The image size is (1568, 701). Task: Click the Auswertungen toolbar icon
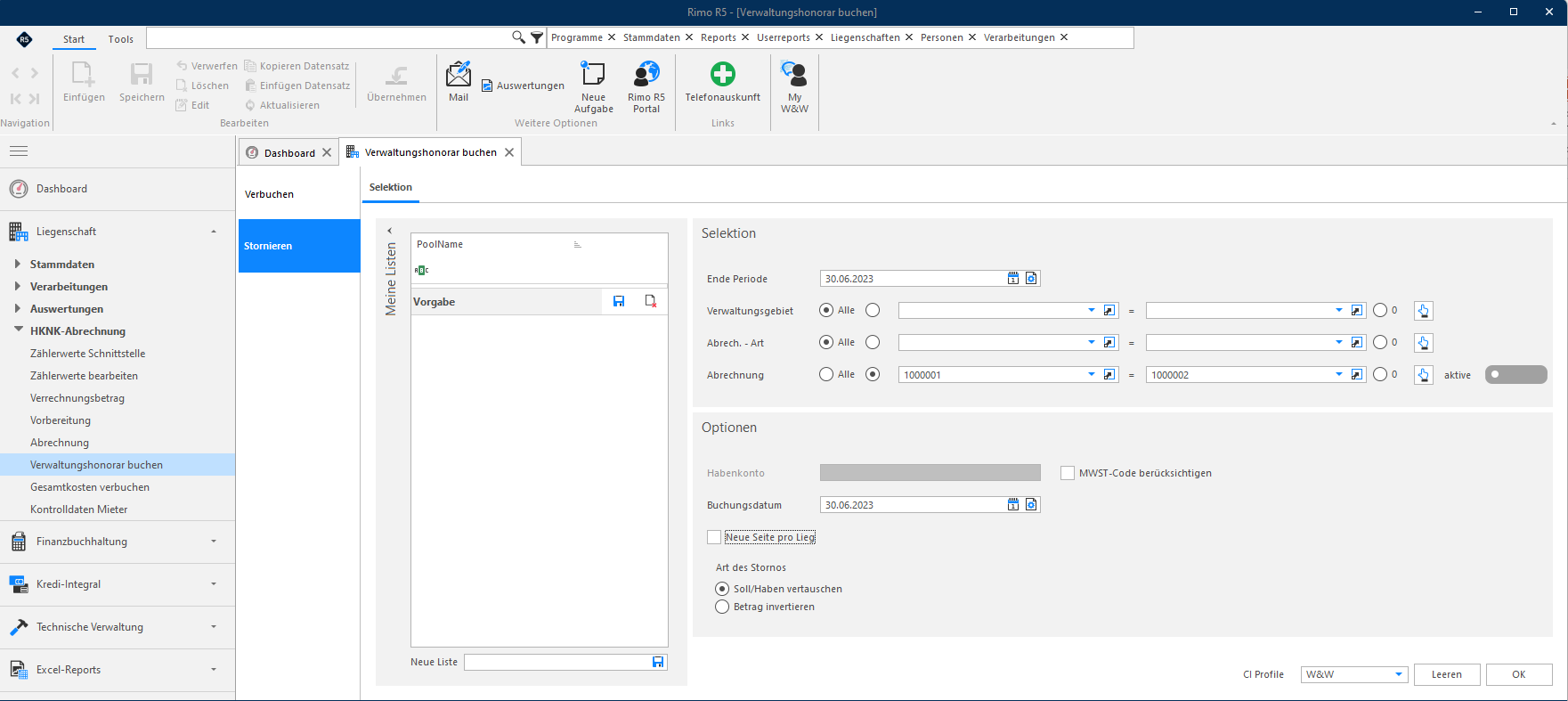click(487, 86)
